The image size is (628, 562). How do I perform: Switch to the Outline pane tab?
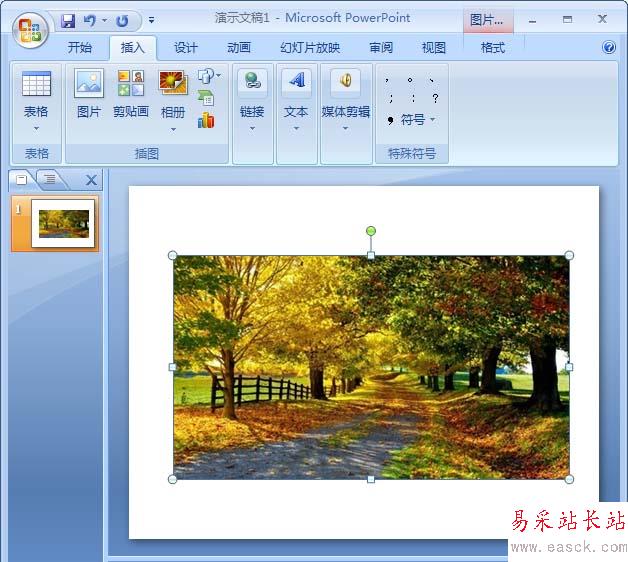[50, 179]
